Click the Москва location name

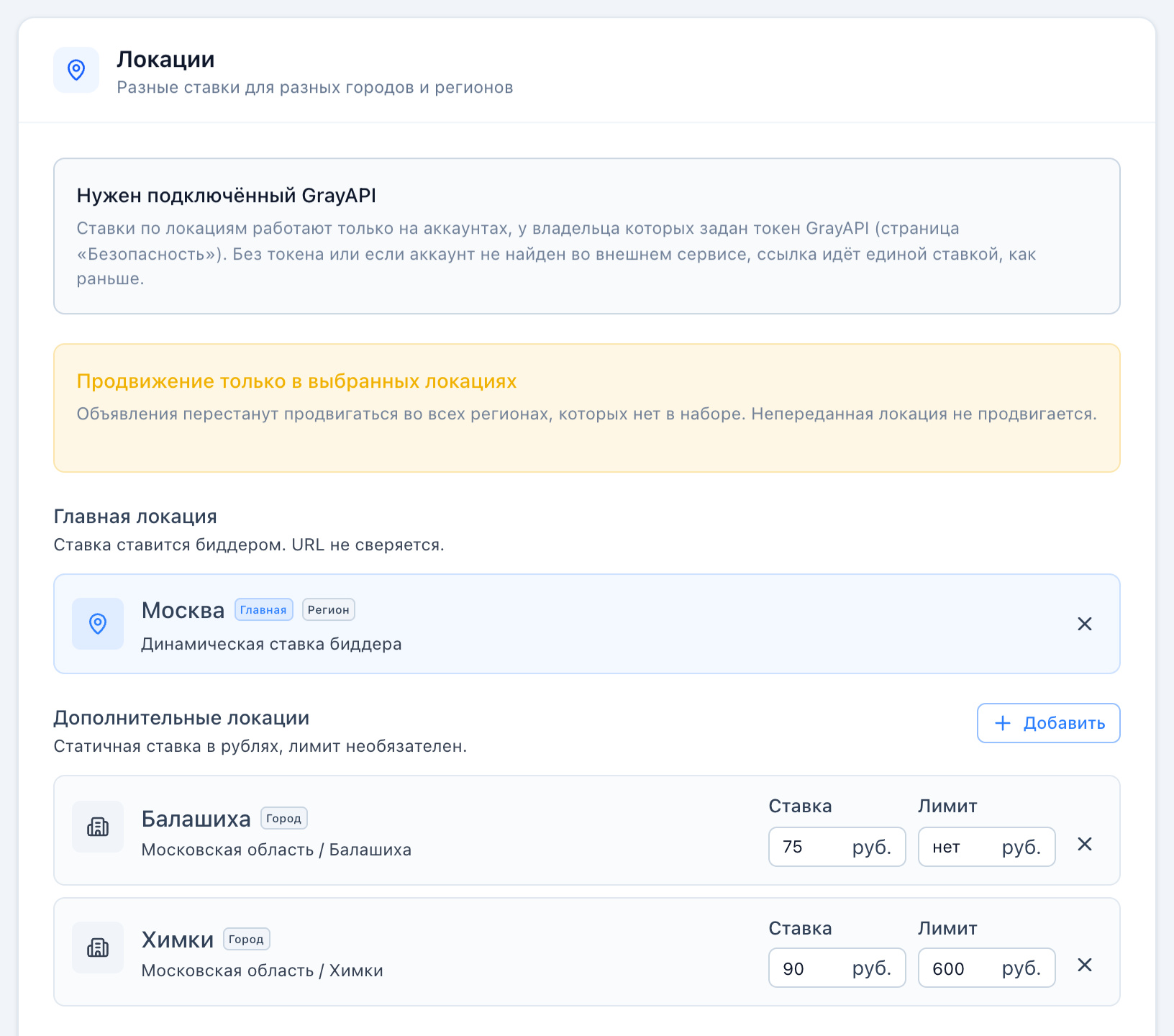183,610
